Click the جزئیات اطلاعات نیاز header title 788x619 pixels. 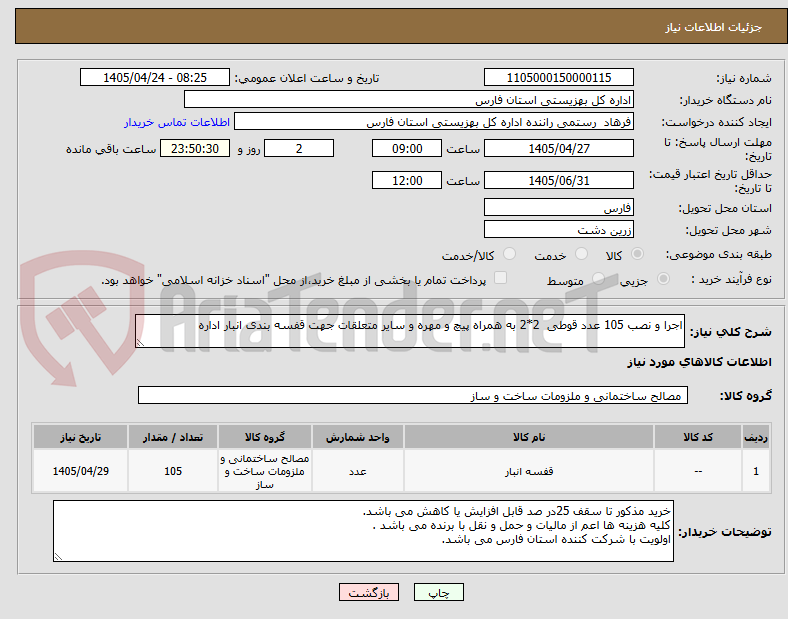tap(713, 27)
